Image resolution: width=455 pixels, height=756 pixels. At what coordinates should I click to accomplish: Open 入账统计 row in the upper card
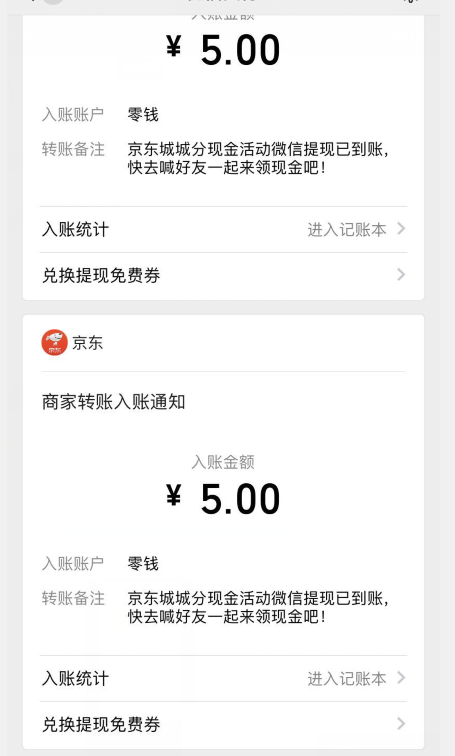[223, 230]
